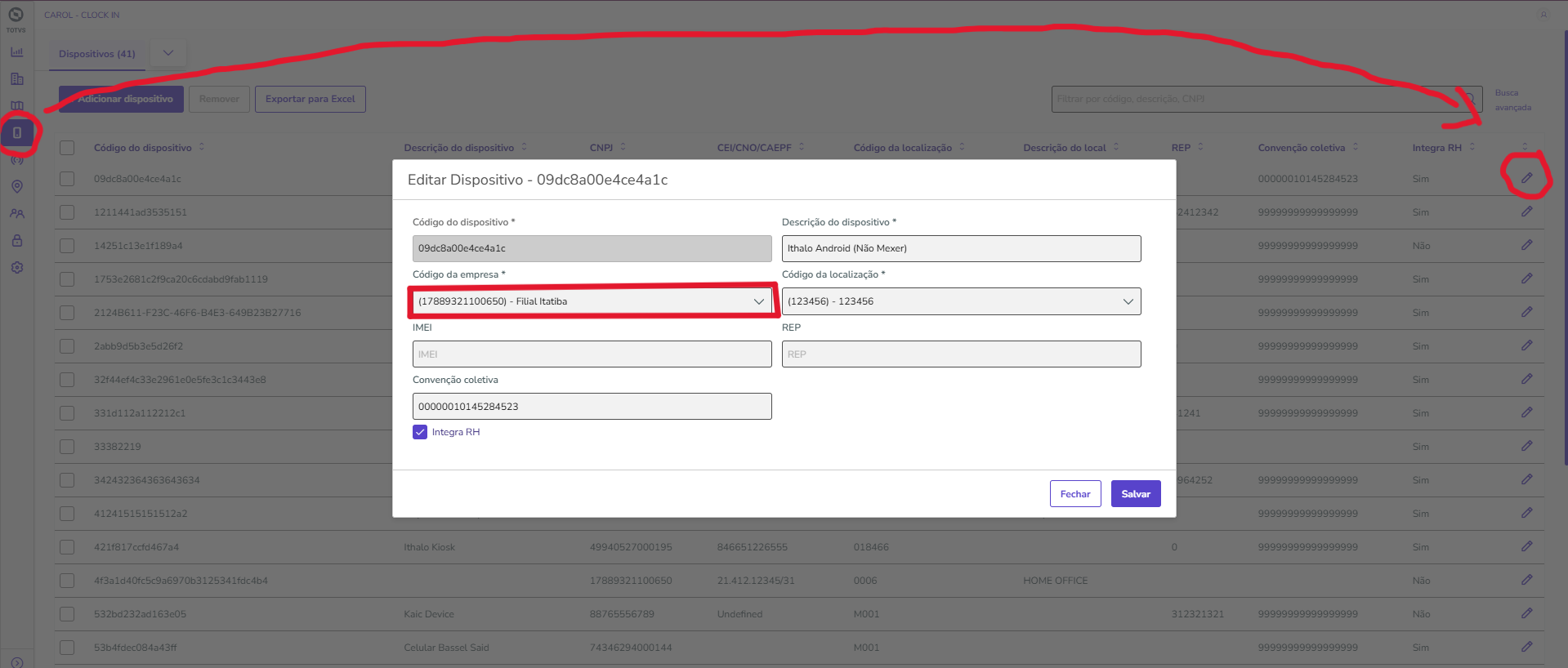The height and width of the screenshot is (668, 1568).
Task: Open the location pin sidebar icon
Action: (x=17, y=186)
